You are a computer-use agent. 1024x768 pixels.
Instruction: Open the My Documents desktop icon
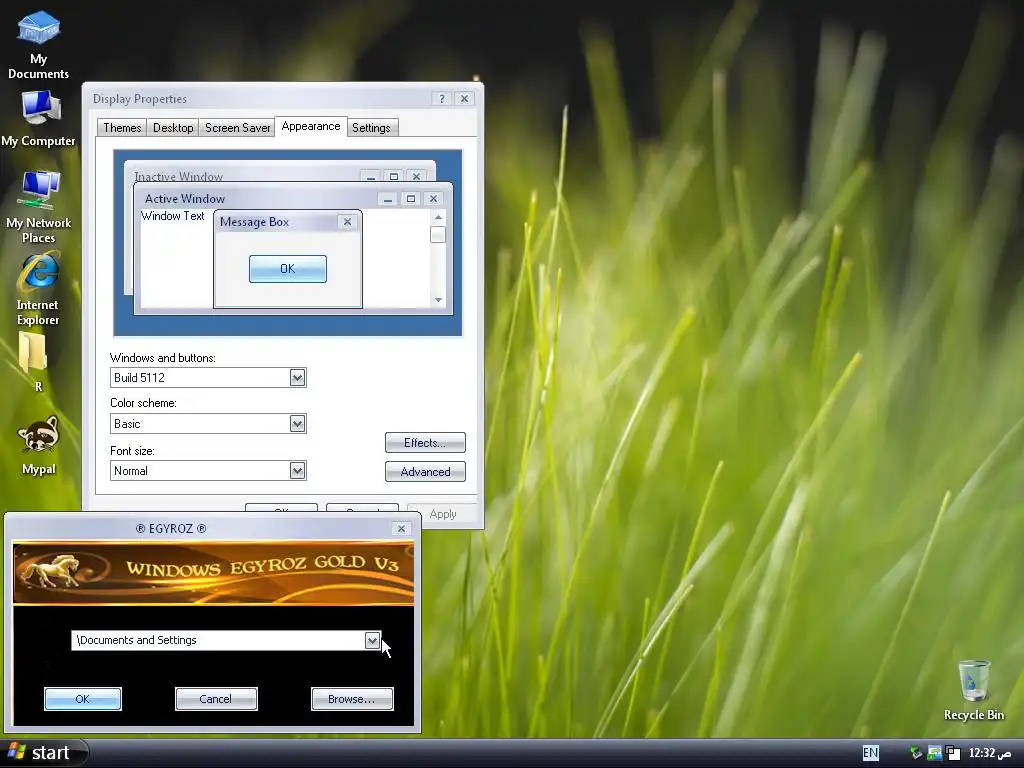39,44
